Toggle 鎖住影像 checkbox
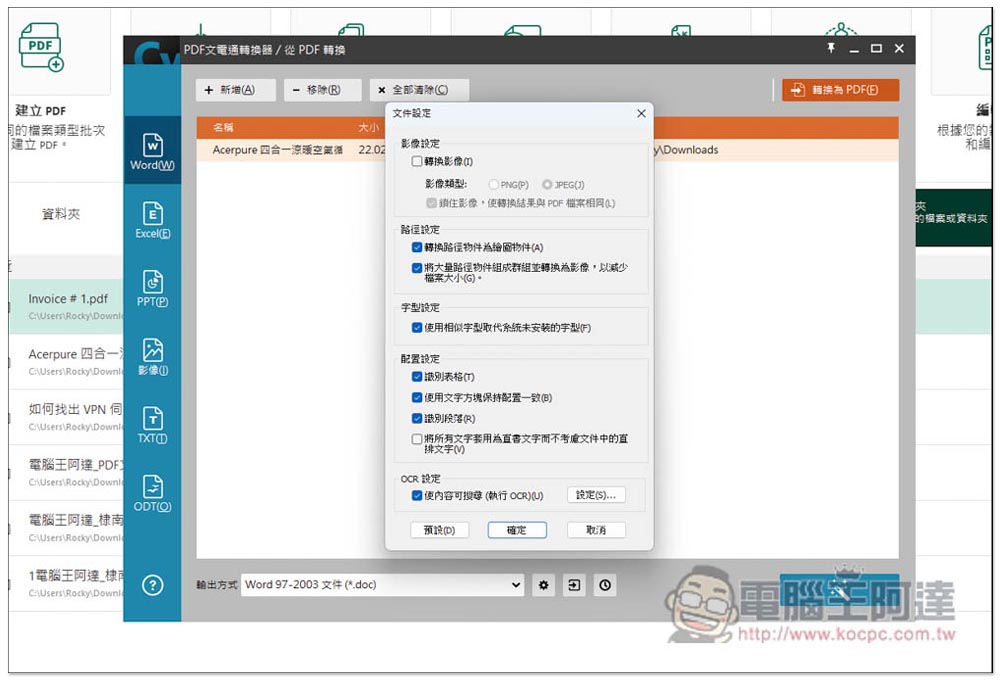The height and width of the screenshot is (681, 1000). 432,203
